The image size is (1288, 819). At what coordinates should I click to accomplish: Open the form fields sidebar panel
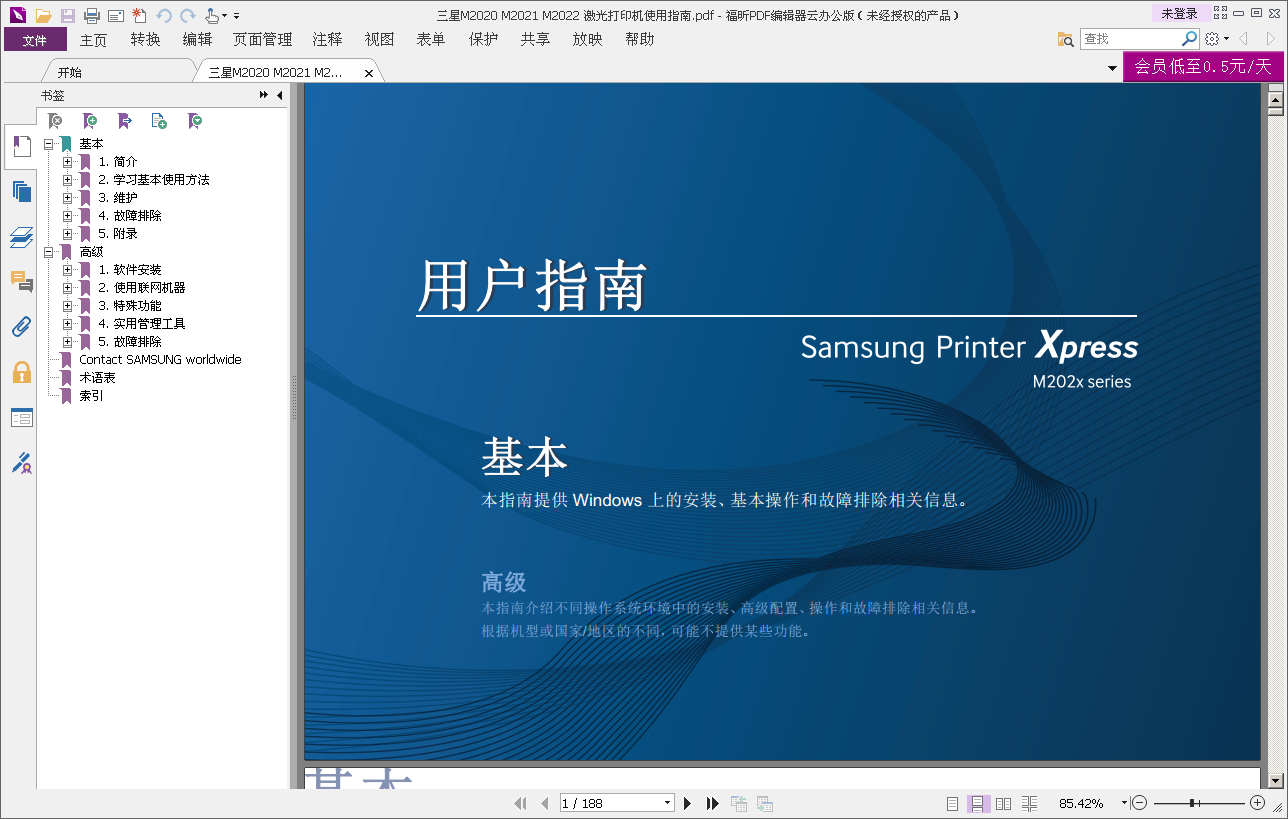pos(21,417)
